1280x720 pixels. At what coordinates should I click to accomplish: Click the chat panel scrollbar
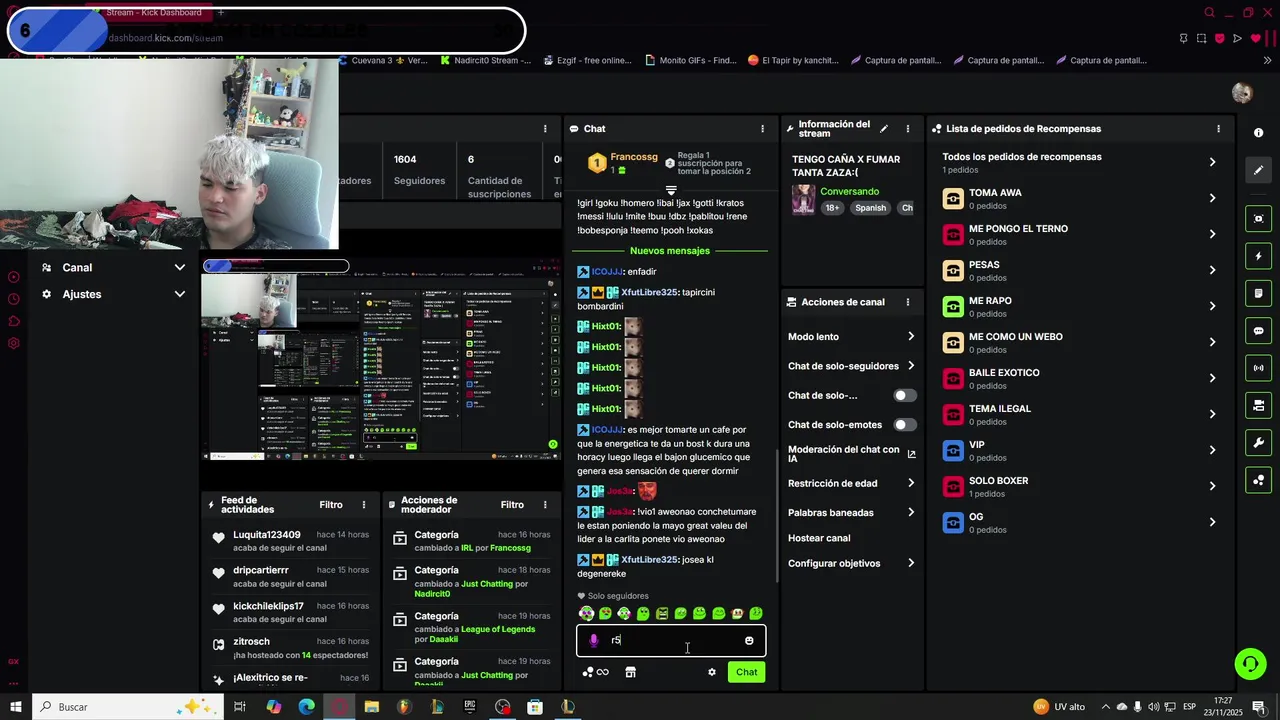777,516
